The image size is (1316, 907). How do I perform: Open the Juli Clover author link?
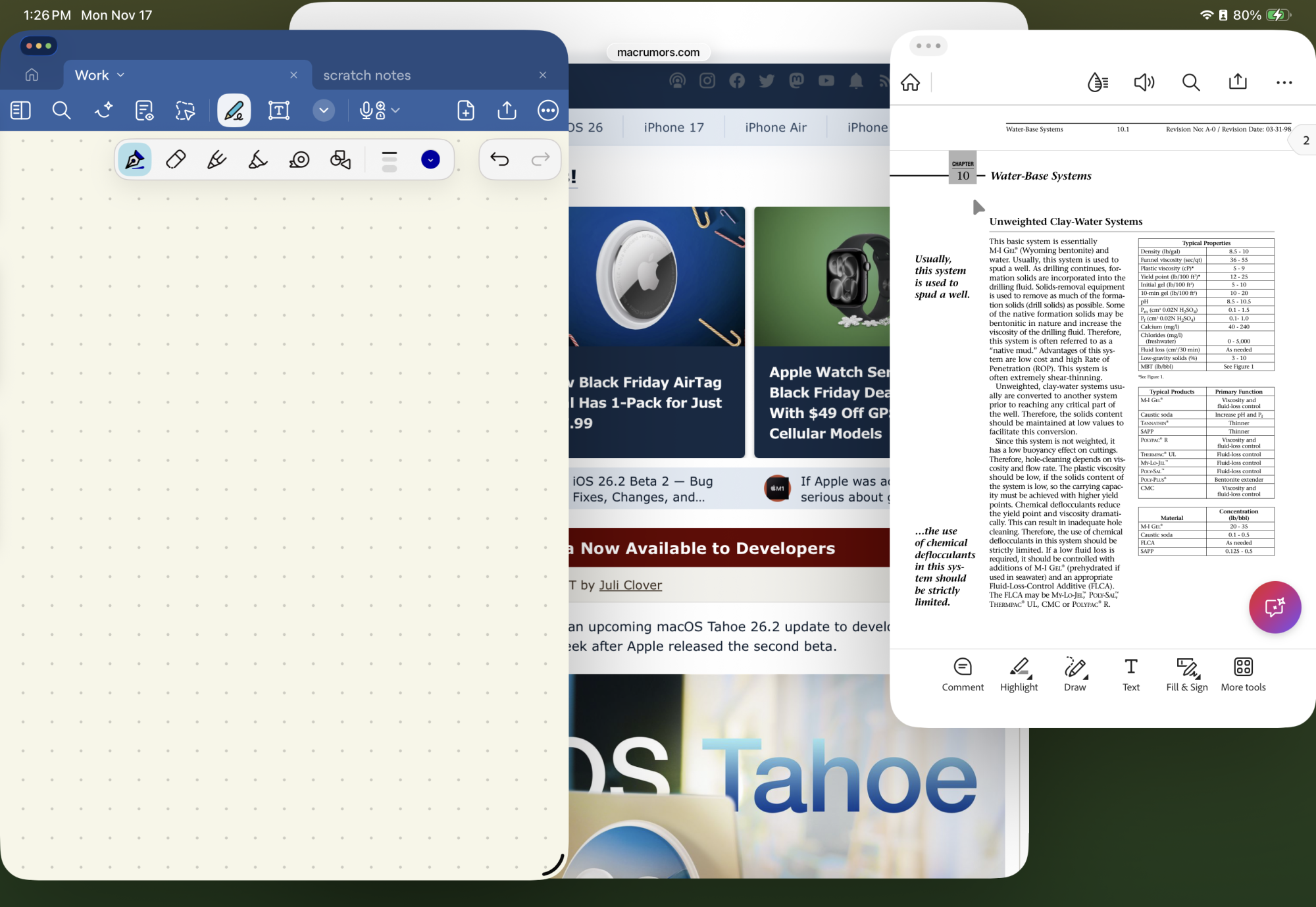pyautogui.click(x=630, y=584)
